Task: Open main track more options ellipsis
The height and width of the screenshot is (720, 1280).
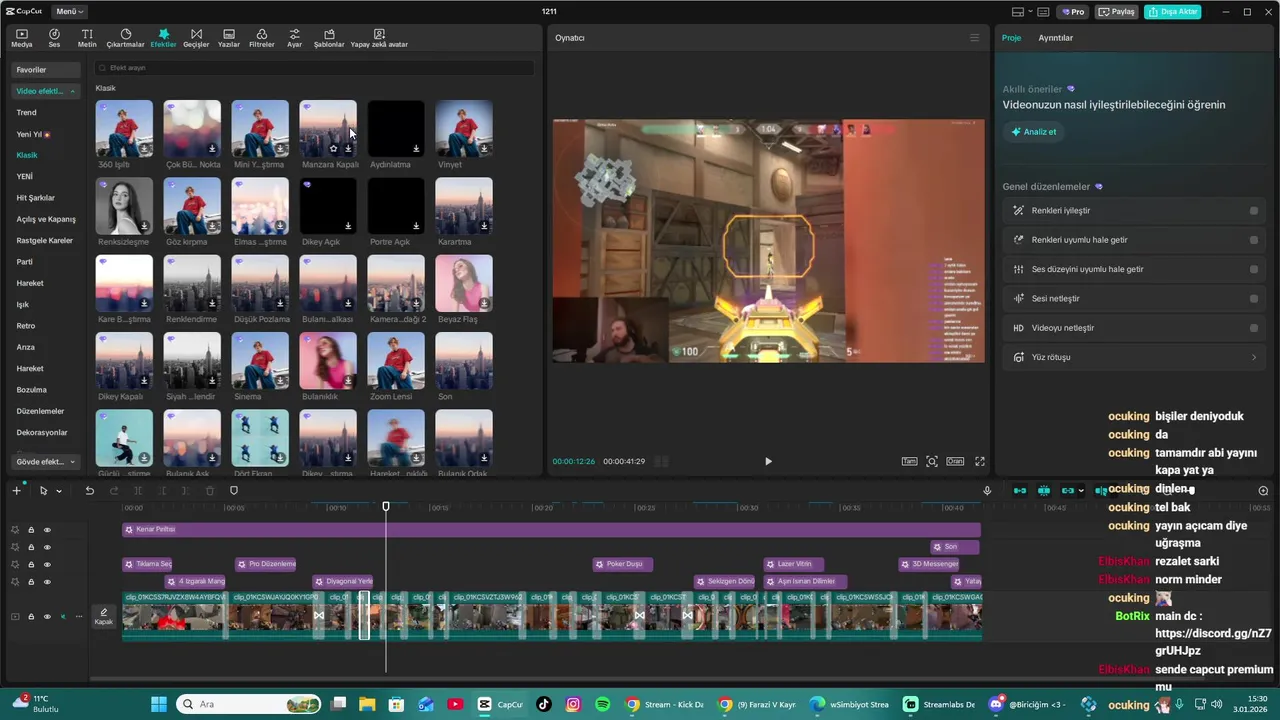Action: [79, 616]
